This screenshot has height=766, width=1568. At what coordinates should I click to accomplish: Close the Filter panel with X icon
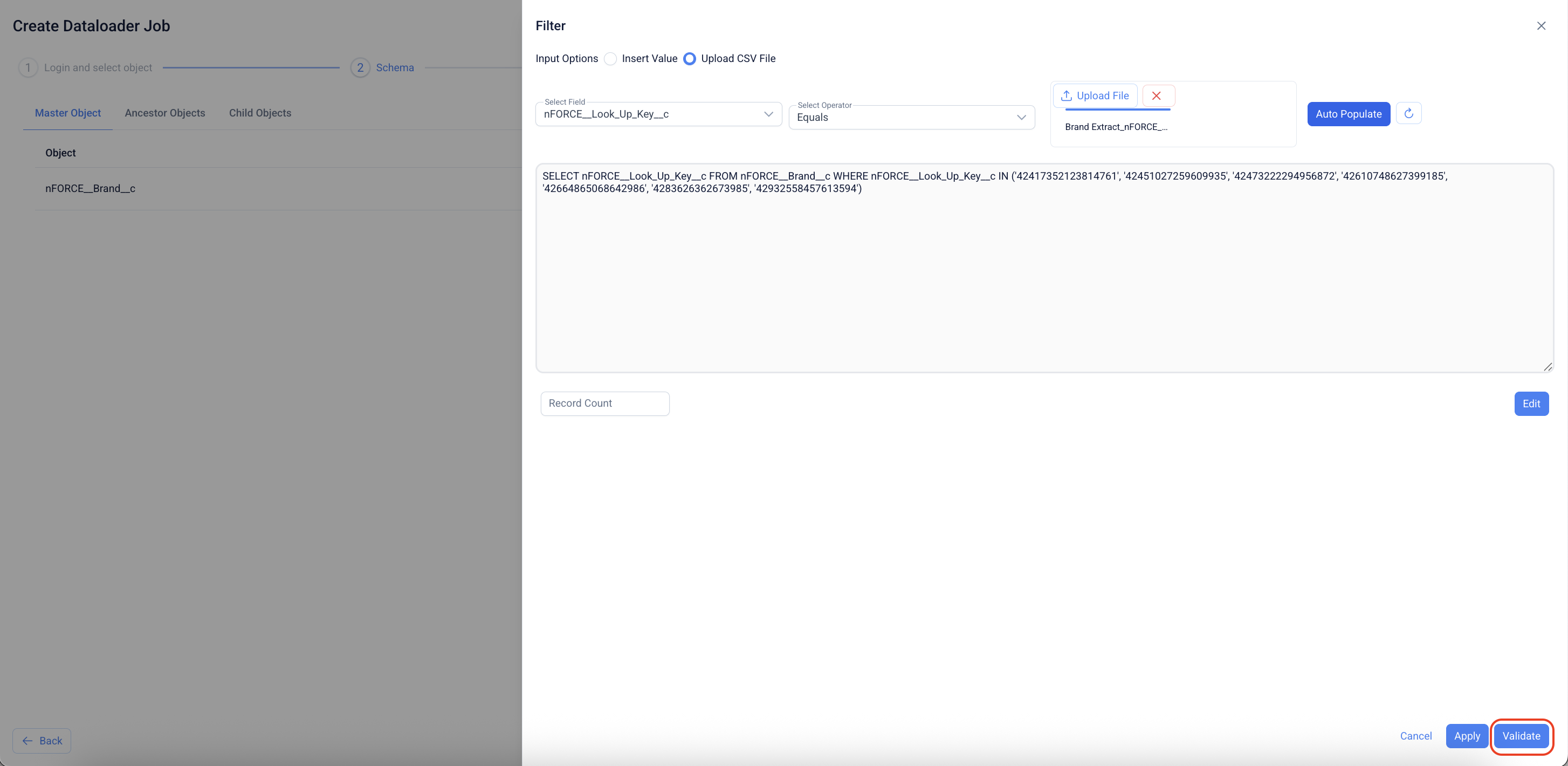1541,25
